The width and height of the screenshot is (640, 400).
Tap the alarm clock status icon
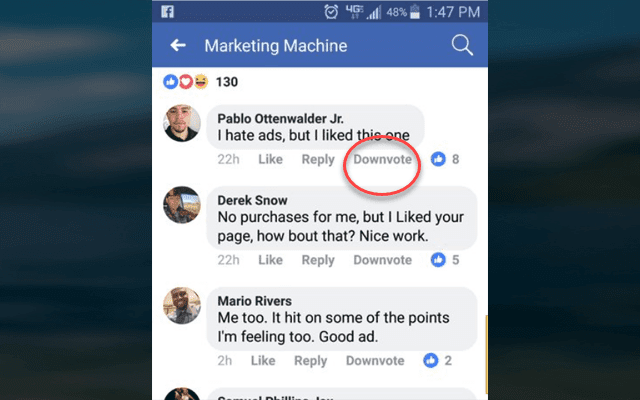[x=331, y=12]
